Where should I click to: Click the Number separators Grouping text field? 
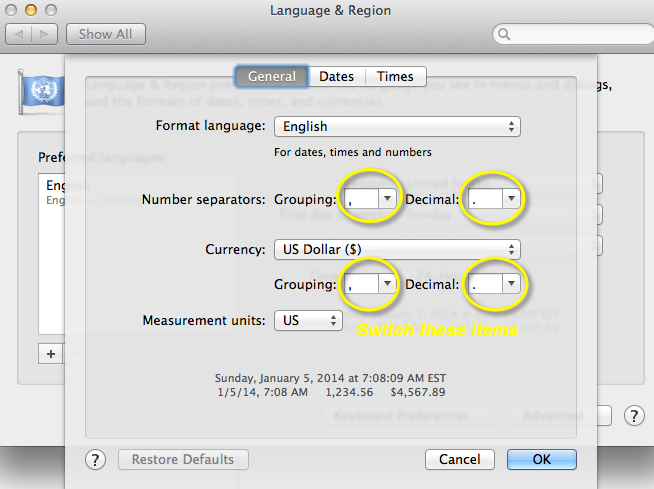pos(361,199)
